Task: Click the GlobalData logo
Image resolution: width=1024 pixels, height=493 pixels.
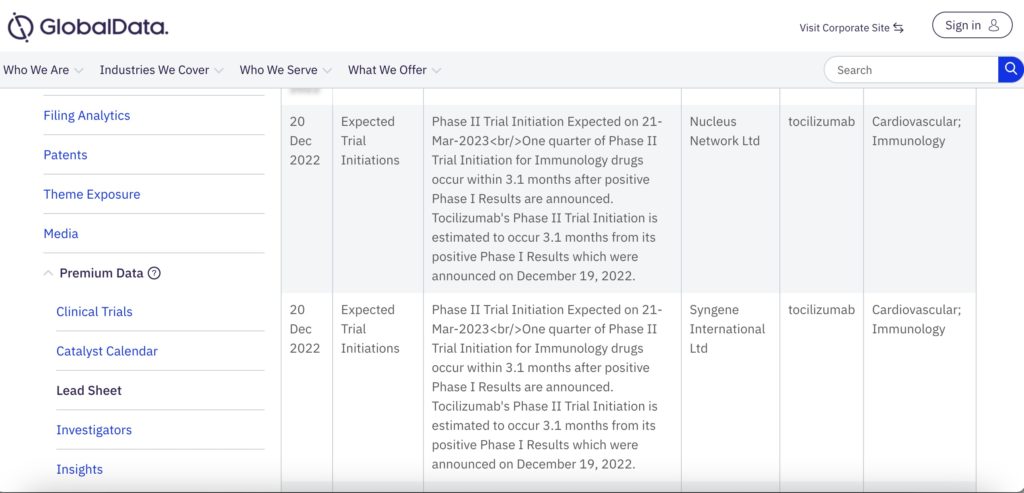Action: coord(88,27)
